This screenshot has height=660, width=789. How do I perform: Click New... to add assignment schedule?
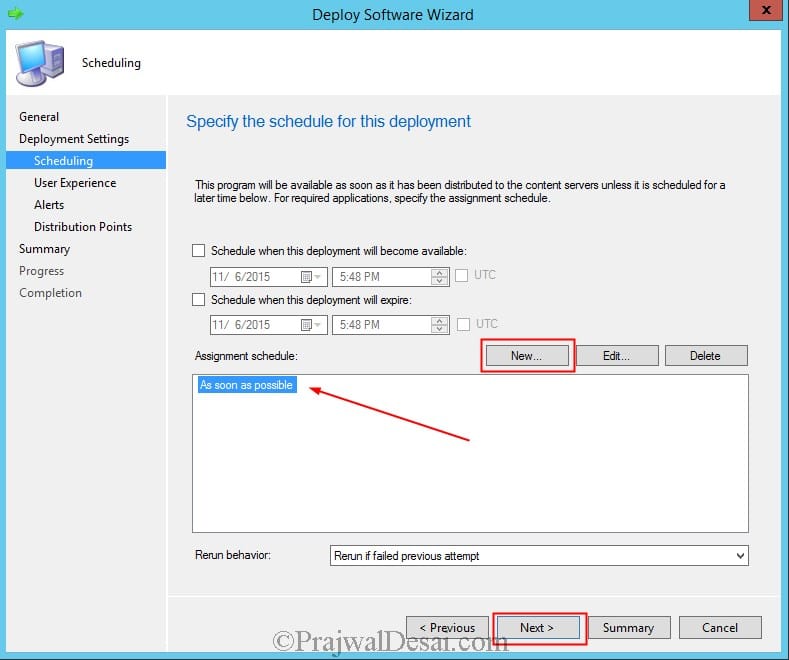coord(527,356)
